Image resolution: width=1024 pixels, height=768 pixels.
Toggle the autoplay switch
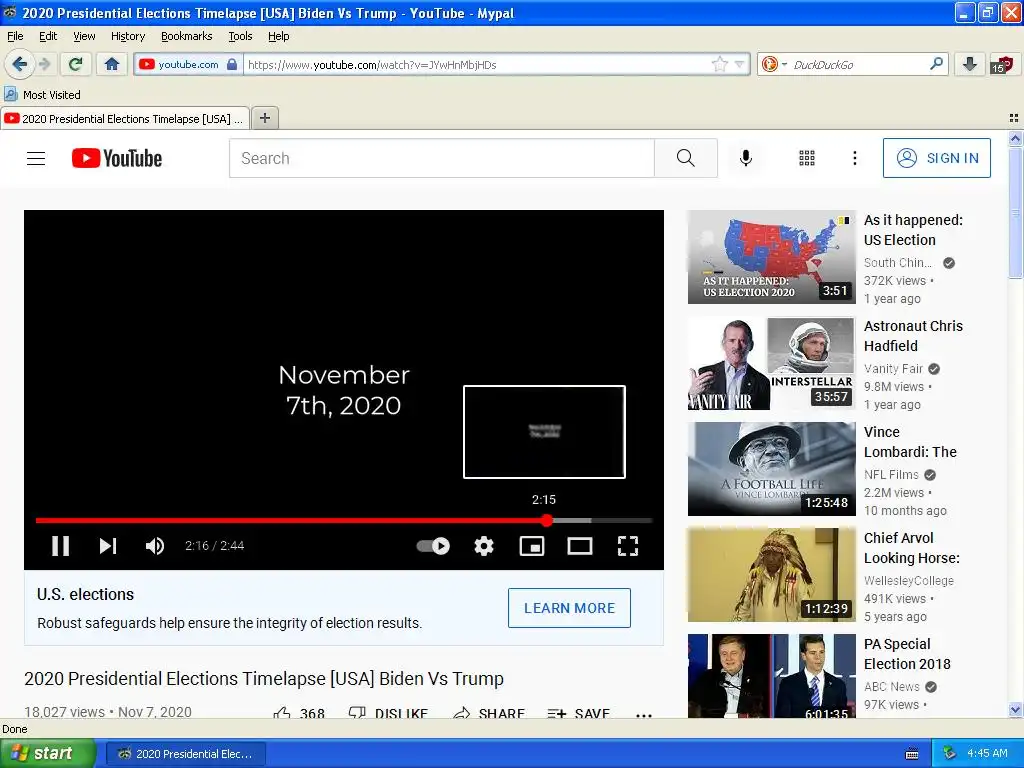coord(434,546)
